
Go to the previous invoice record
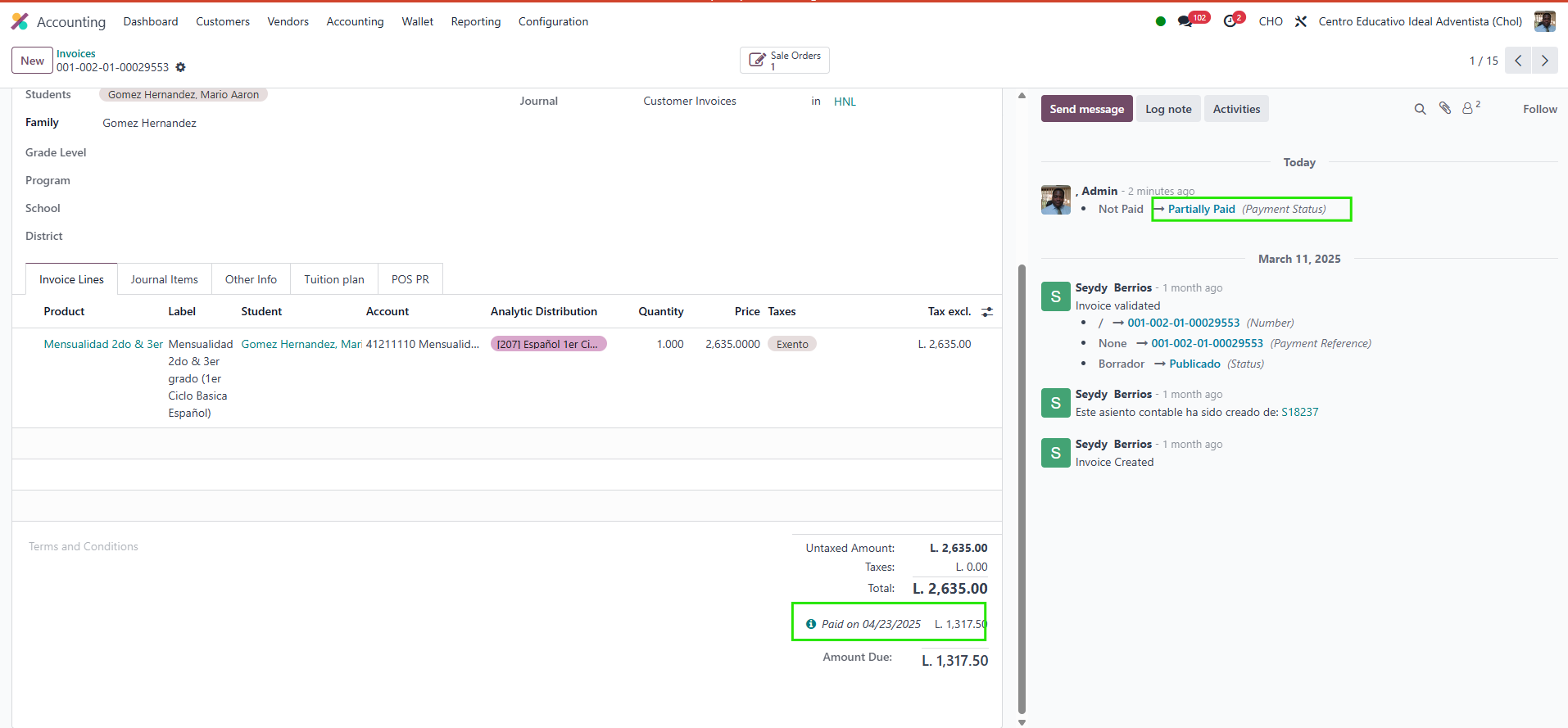(1518, 61)
